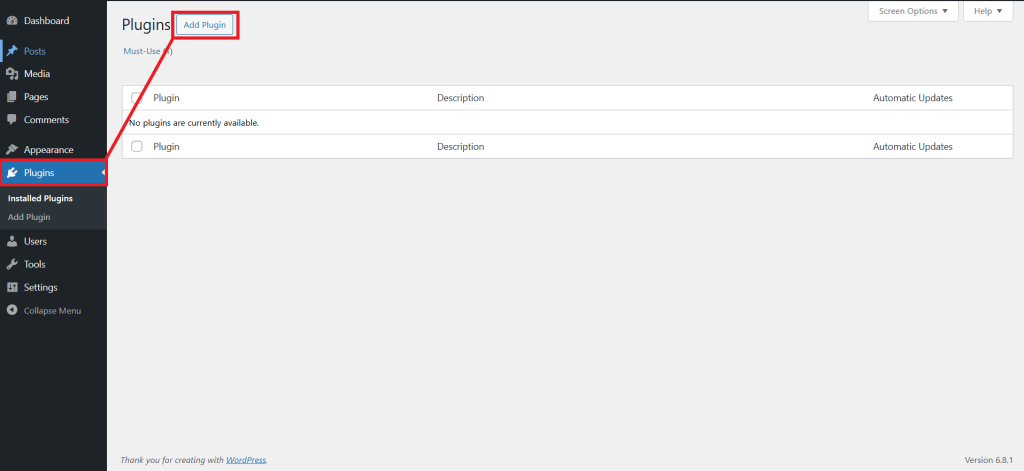Click the Plugins plug icon
This screenshot has width=1024, height=471.
click(x=12, y=173)
